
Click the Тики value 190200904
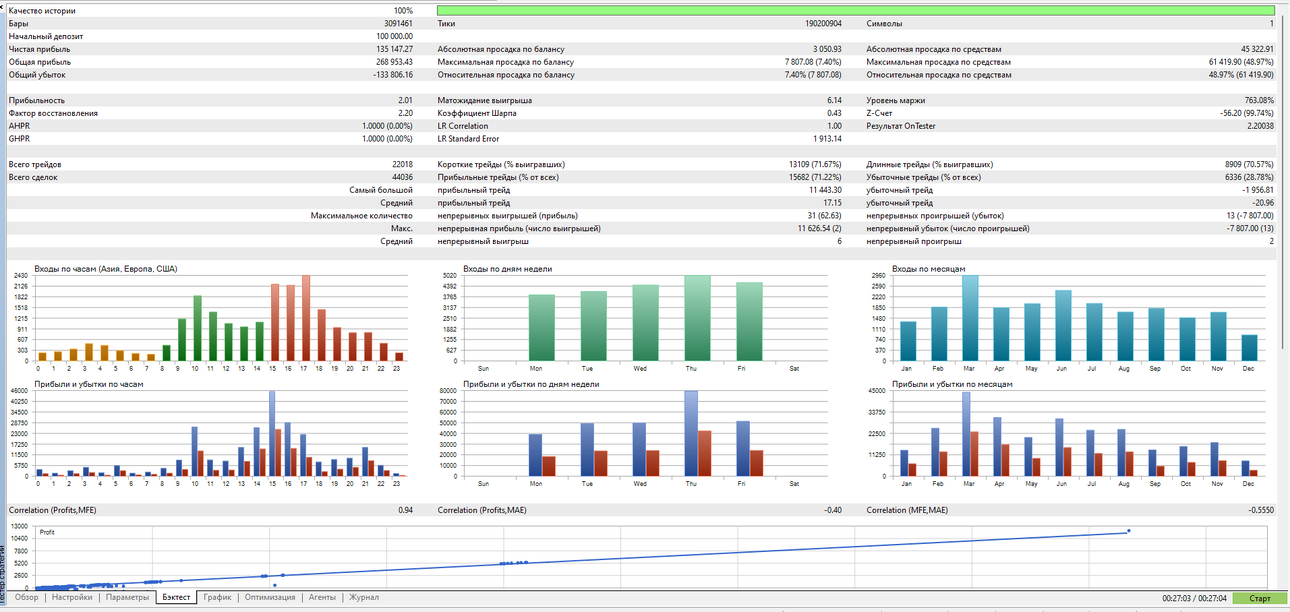(x=823, y=23)
